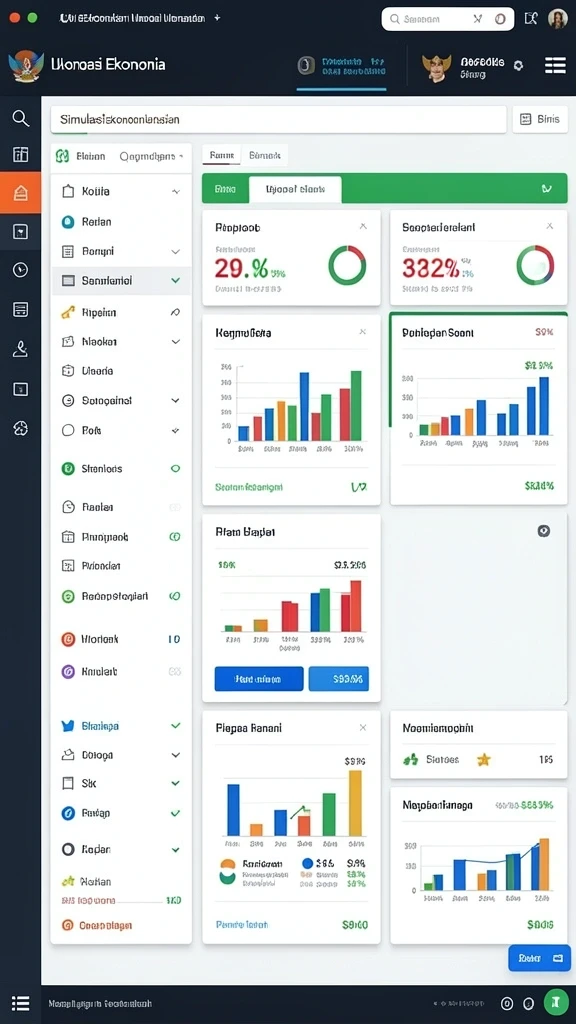Switch to the Bárnork tab
Viewport: 576px width, 1024px height.
264,155
